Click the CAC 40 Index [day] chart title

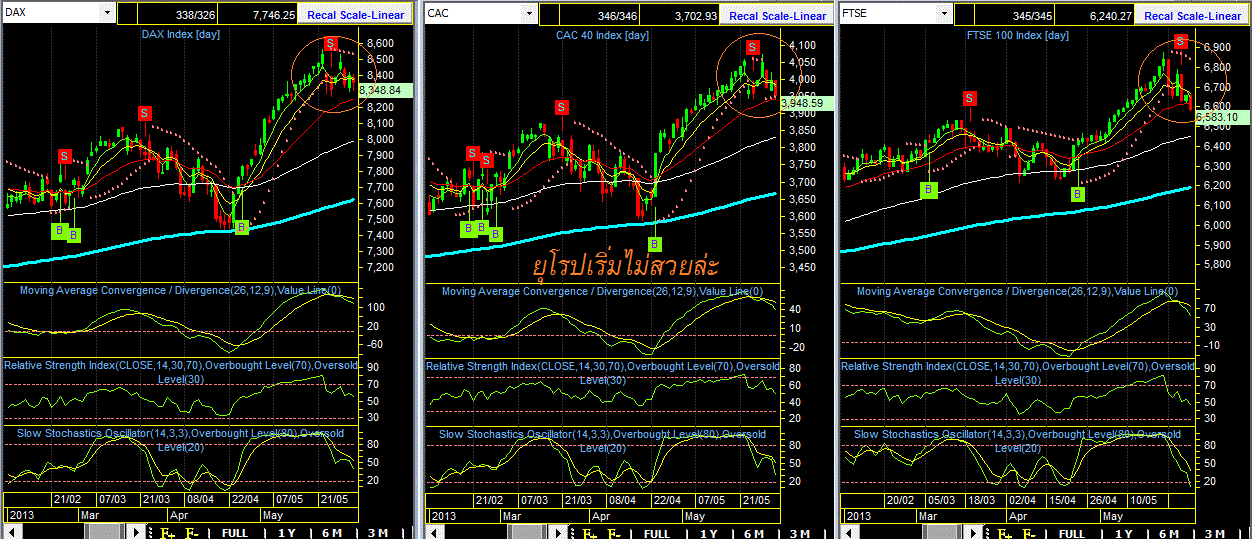click(602, 35)
